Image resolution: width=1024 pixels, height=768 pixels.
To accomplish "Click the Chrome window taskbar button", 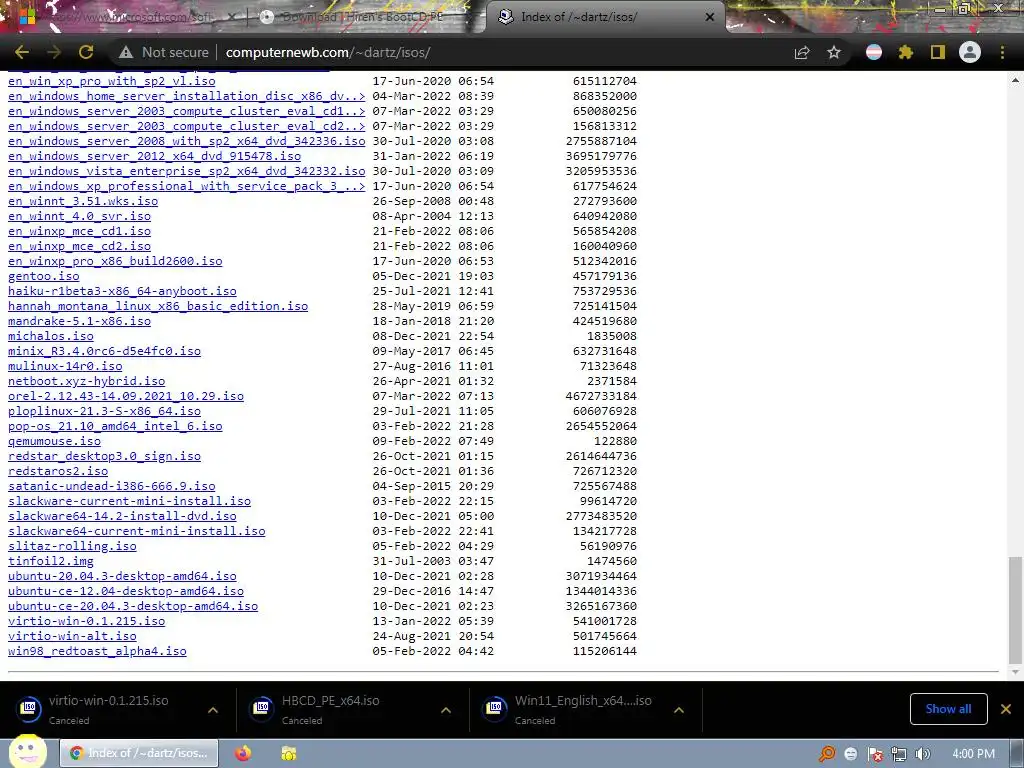I will (x=139, y=753).
